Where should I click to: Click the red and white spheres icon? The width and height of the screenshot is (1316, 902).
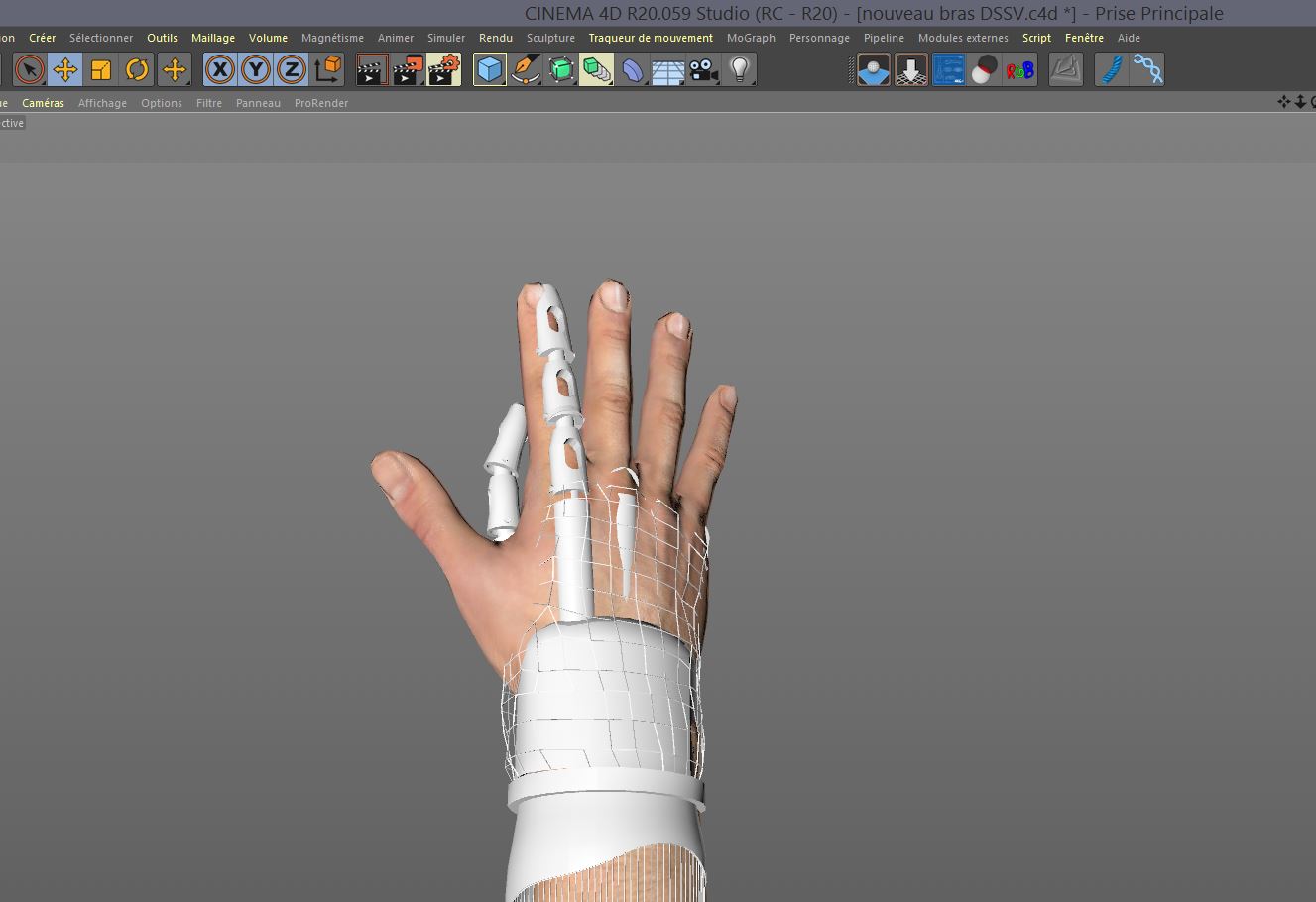click(984, 69)
